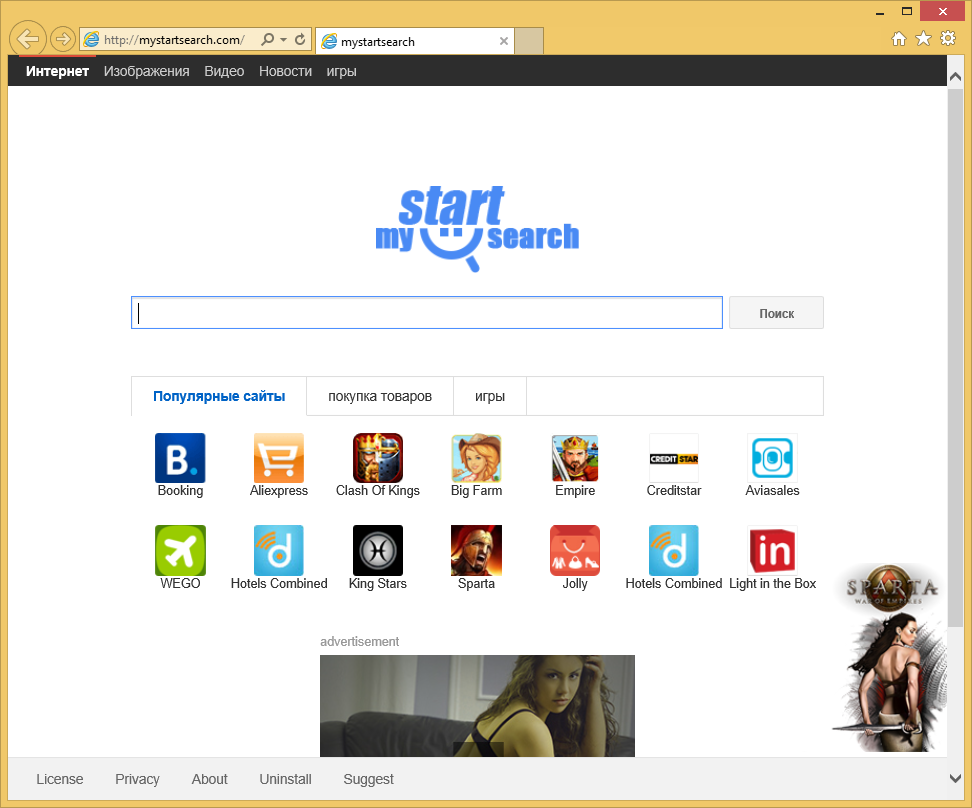
Task: Open the Sparta game icon in the sites grid
Action: click(476, 551)
